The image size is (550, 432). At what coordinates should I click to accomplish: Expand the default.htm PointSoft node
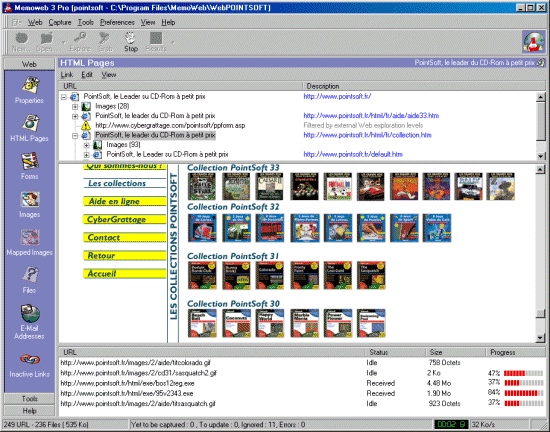point(86,155)
